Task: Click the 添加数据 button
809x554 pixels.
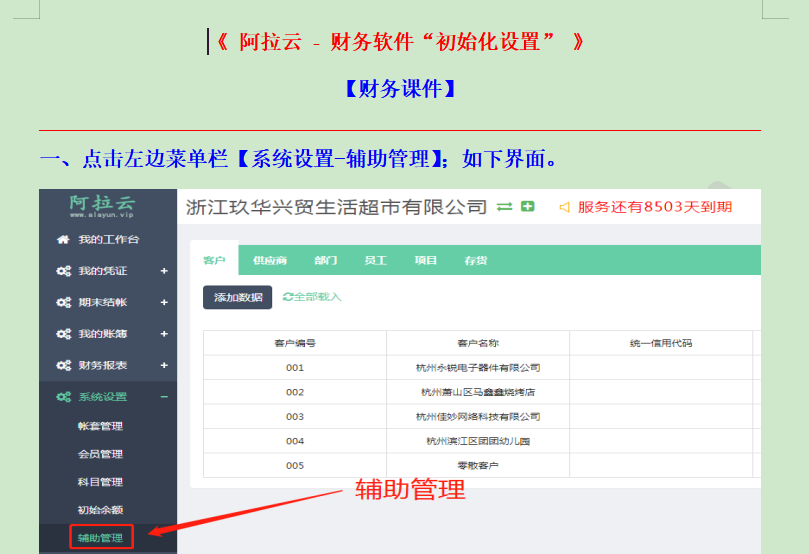Action: click(237, 298)
